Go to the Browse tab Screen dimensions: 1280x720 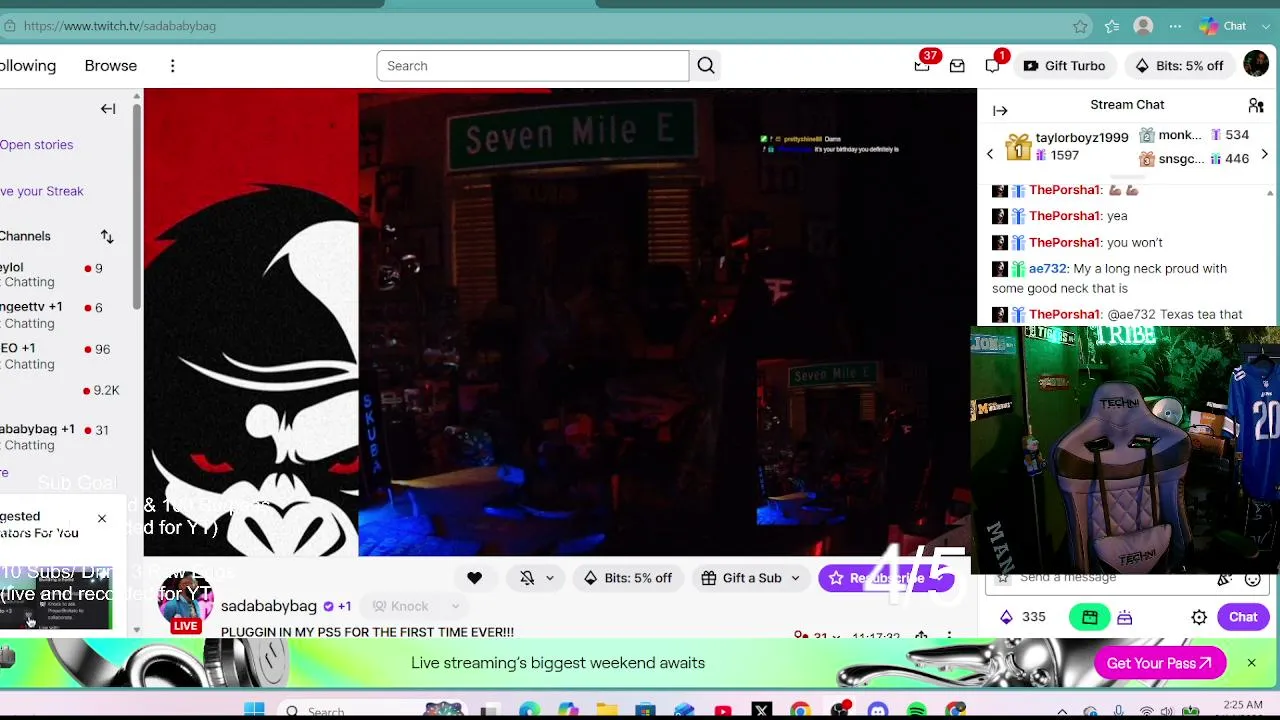pyautogui.click(x=111, y=66)
